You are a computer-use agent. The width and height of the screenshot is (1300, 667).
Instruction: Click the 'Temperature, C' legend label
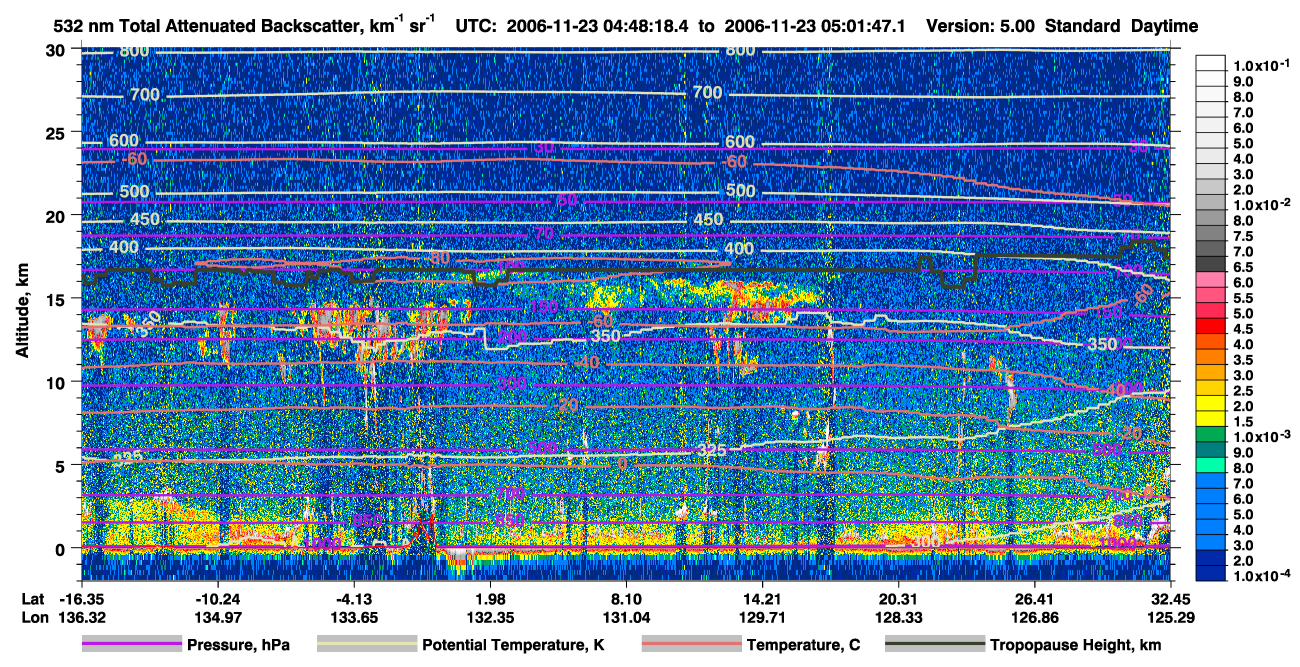coord(804,645)
